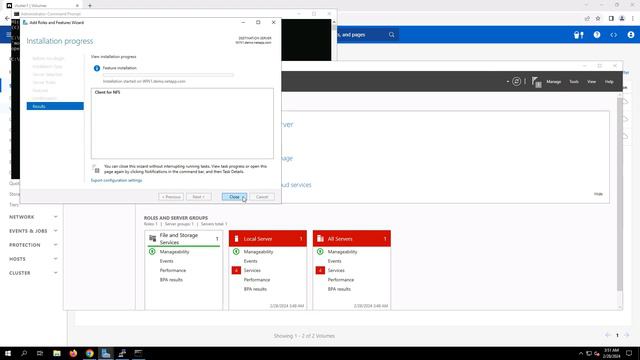This screenshot has width=640, height=360.
Task: Click green Manageability status icon in Local Server
Action: point(236,252)
